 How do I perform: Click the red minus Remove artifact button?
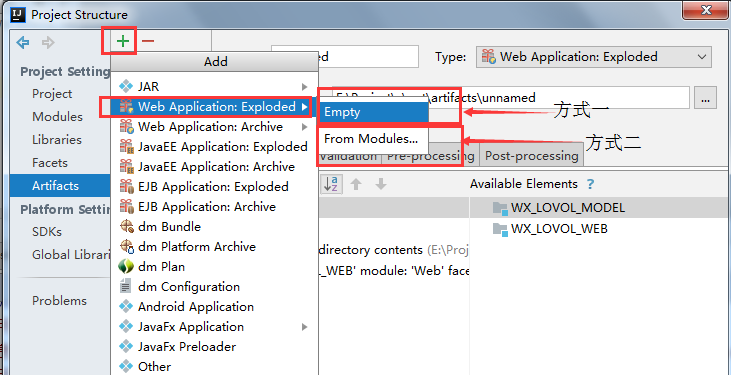tap(148, 42)
